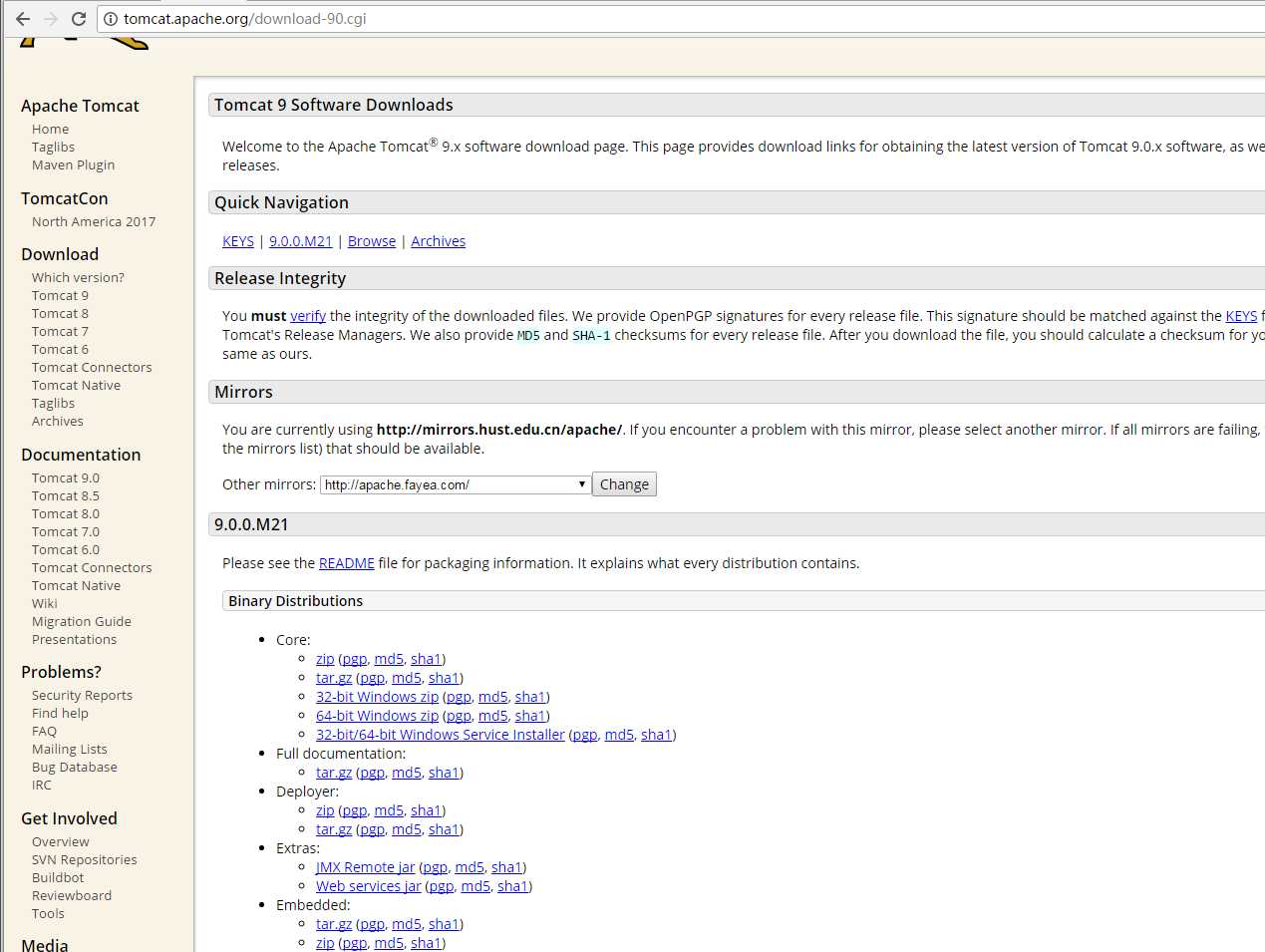Open Maven Plugin in sidebar
The image size is (1265, 952).
tap(73, 165)
